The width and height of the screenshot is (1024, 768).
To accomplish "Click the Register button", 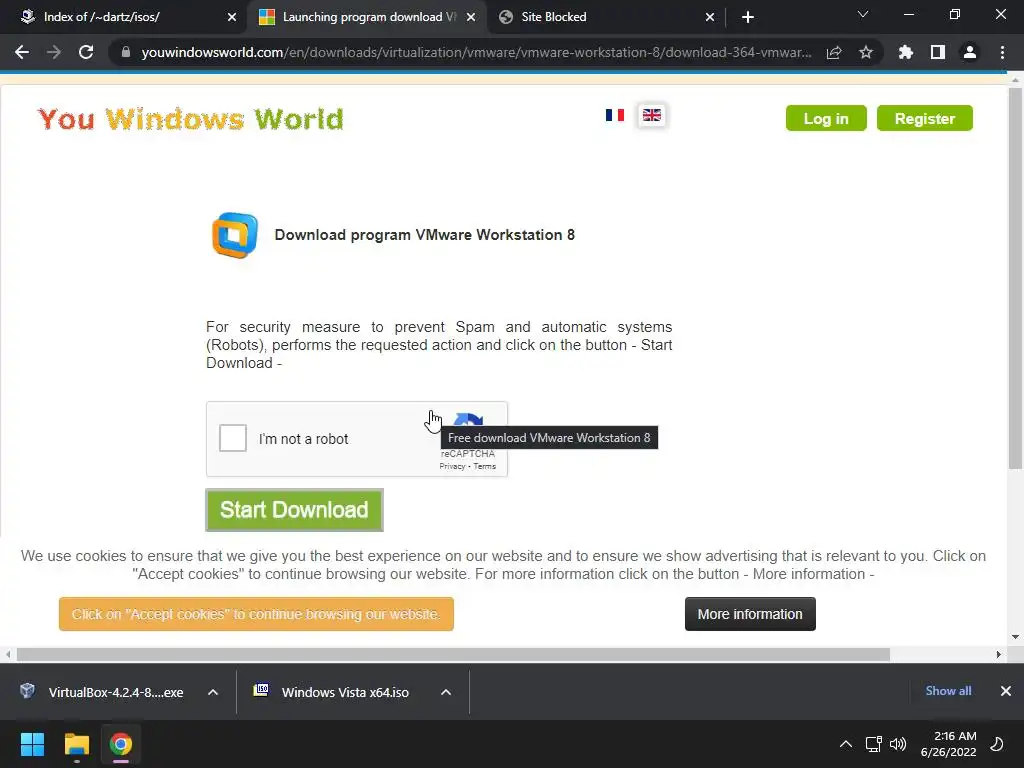I will click(x=925, y=118).
